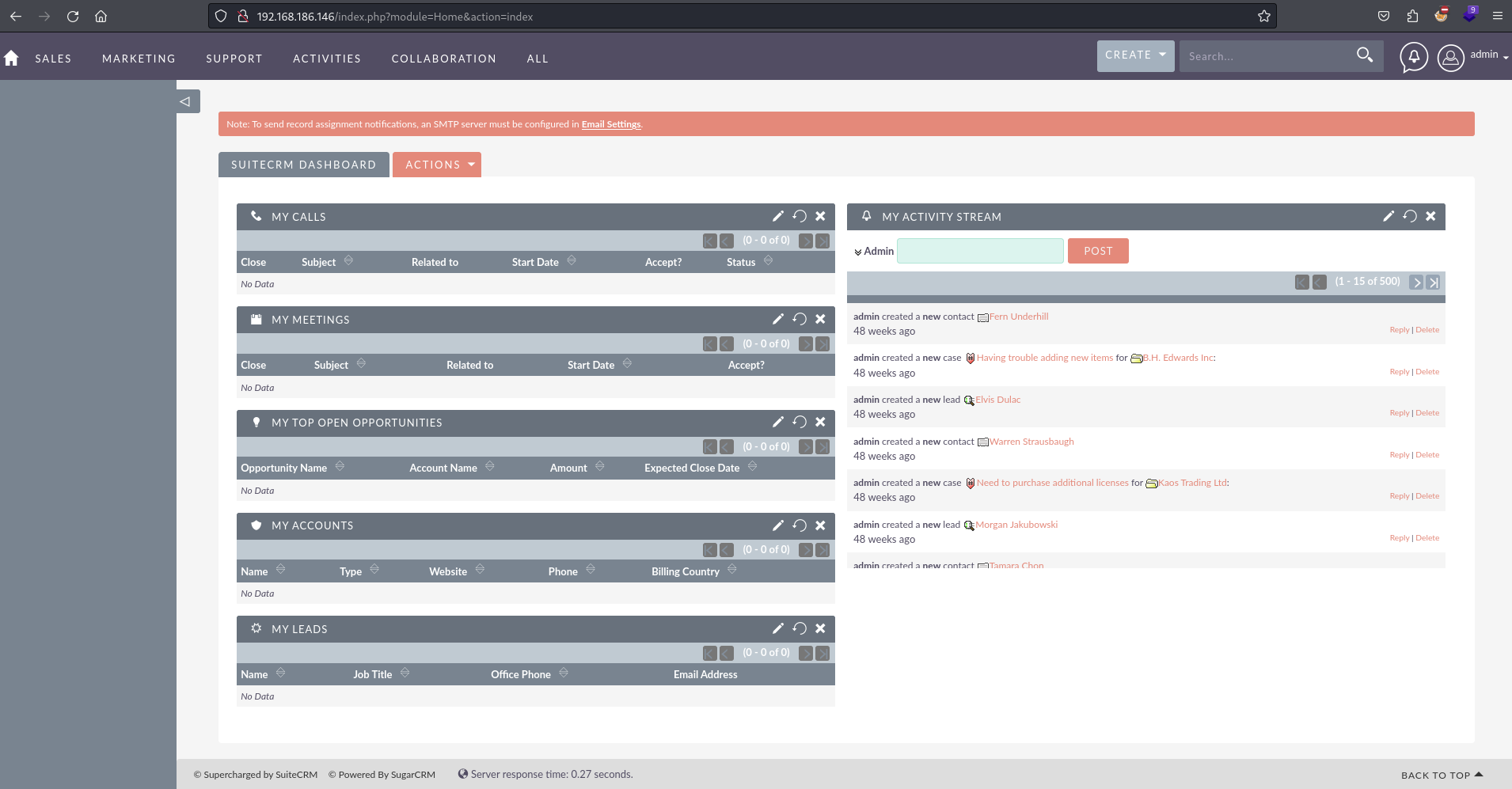Remove the My Accounts dashlet with X icon

coord(820,525)
